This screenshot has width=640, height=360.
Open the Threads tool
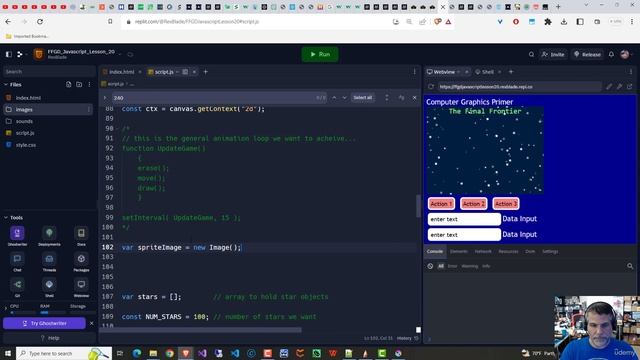pos(49,262)
